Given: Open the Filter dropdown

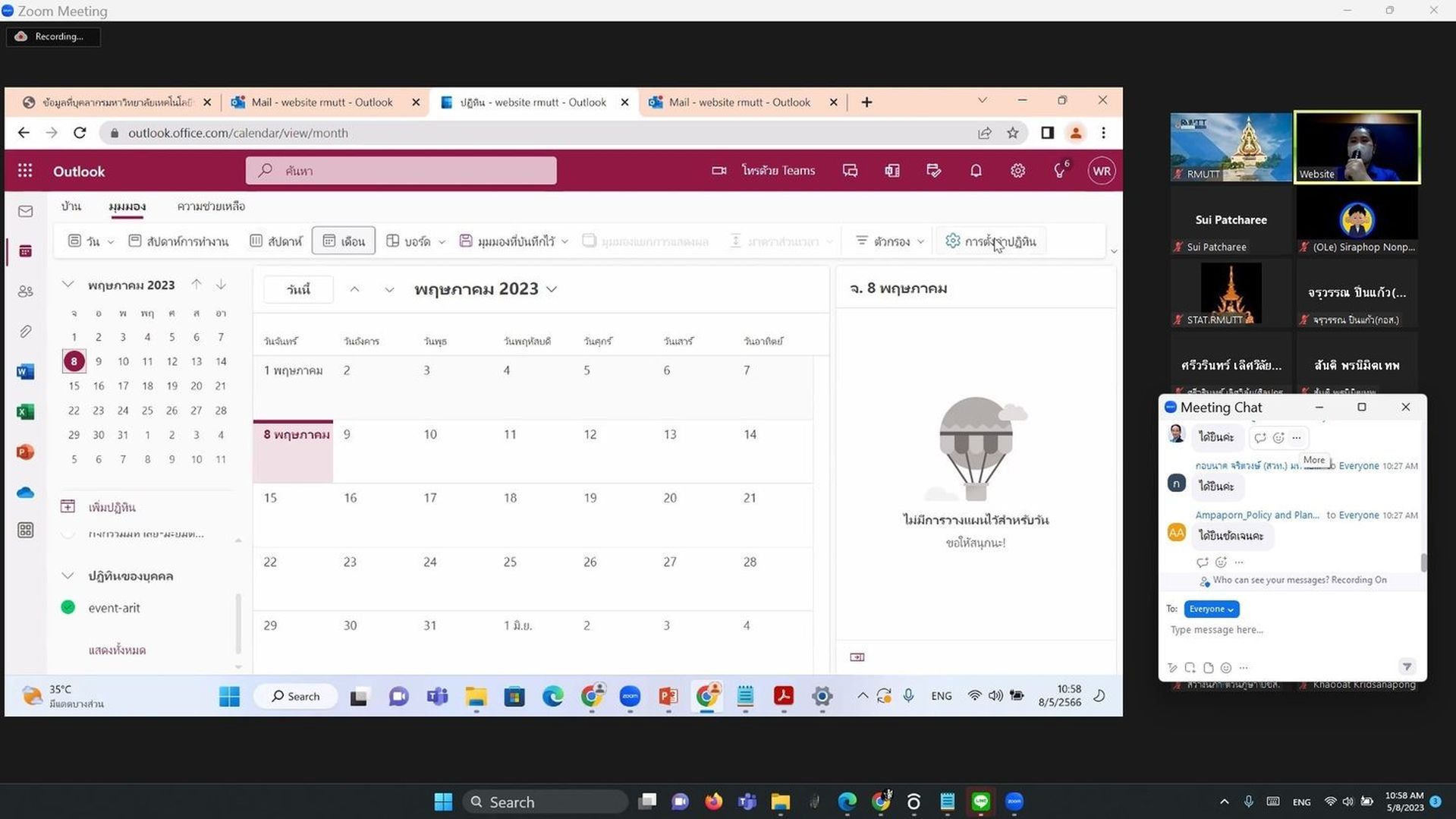Looking at the screenshot, I should coord(890,241).
